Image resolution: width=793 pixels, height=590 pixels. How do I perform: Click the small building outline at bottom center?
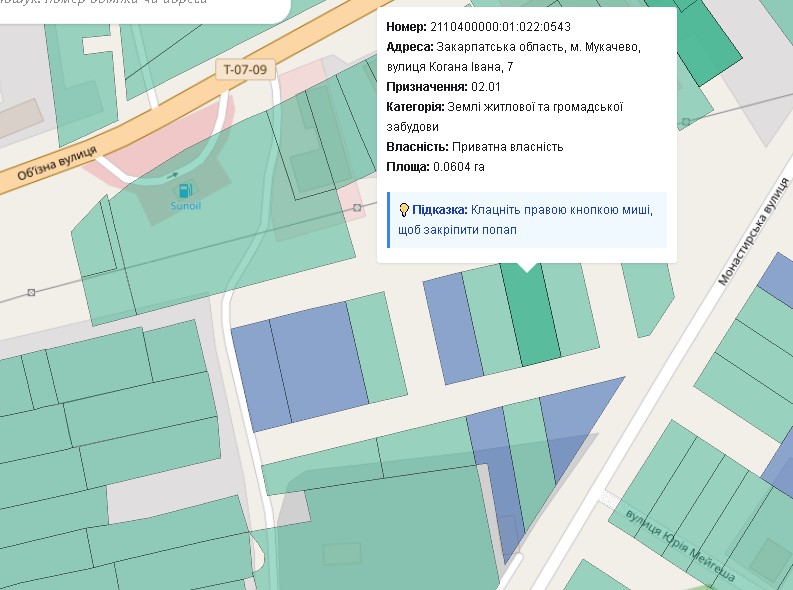coord(341,553)
